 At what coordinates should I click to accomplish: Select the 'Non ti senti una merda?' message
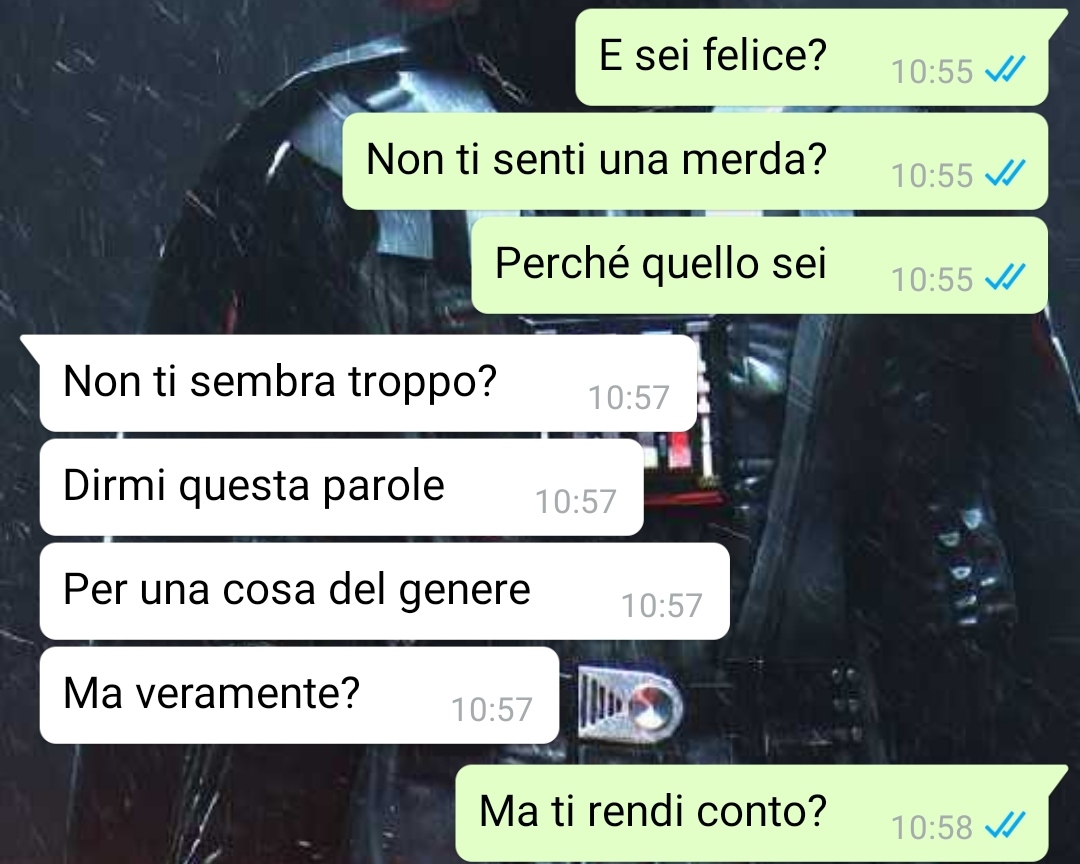click(695, 161)
